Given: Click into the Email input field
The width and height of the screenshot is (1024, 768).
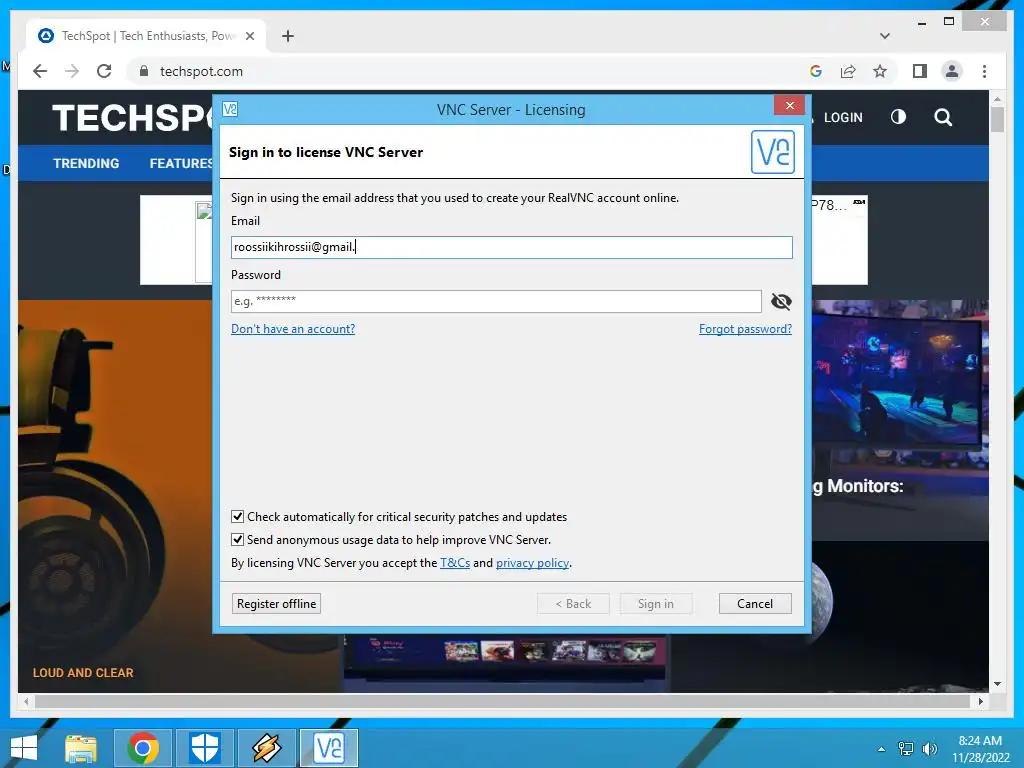Looking at the screenshot, I should (x=511, y=247).
